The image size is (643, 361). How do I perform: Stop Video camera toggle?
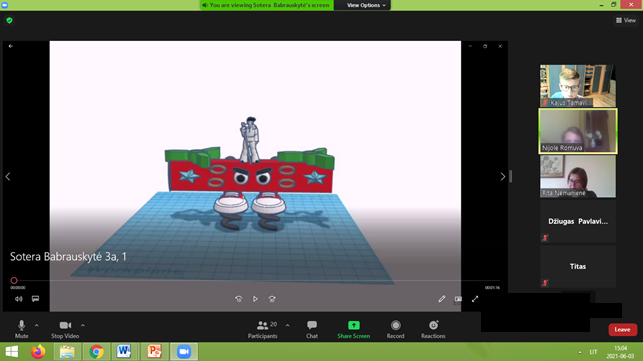coord(65,329)
